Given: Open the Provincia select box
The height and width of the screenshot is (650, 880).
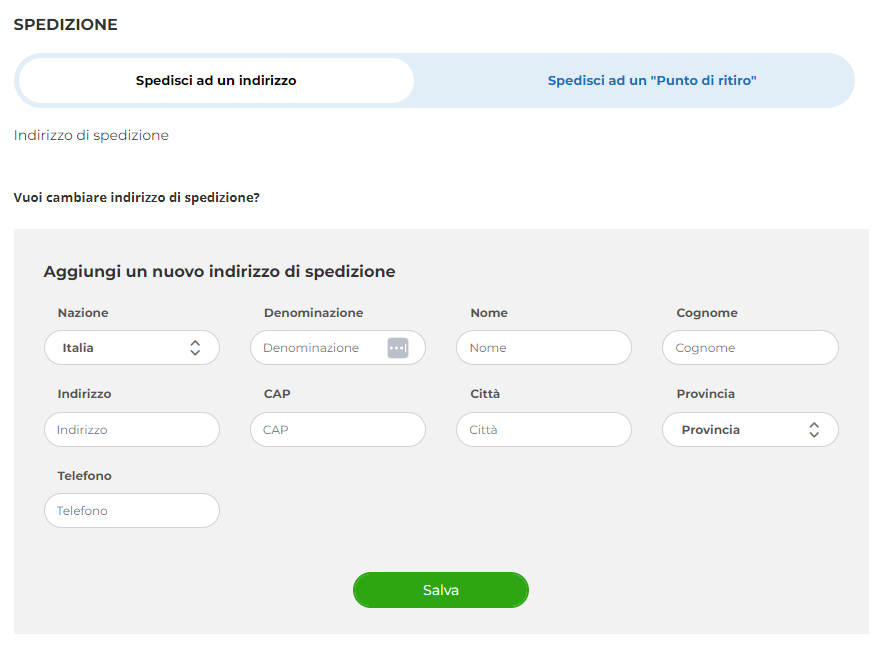Looking at the screenshot, I should [750, 429].
